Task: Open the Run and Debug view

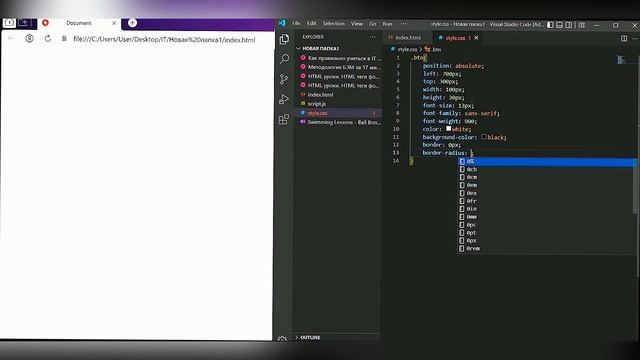Action: 284,99
